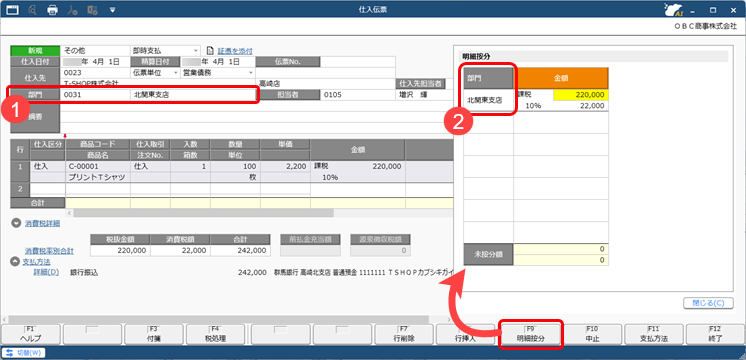Click the F9 明細按分 button
This screenshot has height=360, width=746.
click(x=530, y=334)
